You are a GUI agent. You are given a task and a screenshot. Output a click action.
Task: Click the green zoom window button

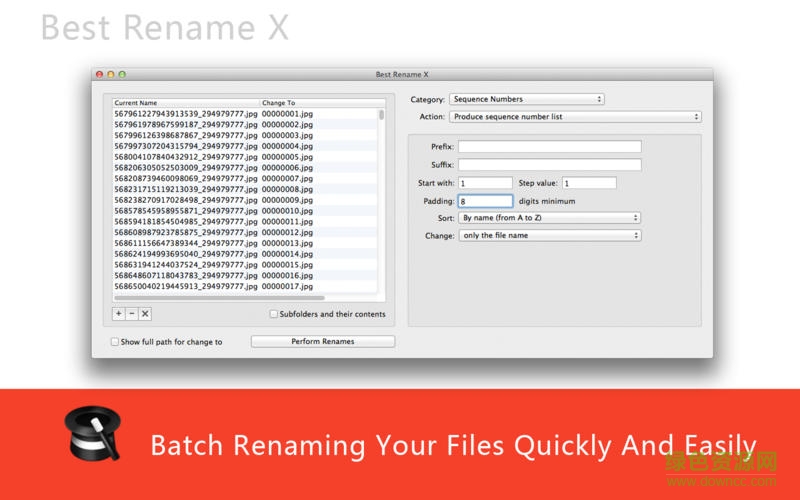(122, 75)
